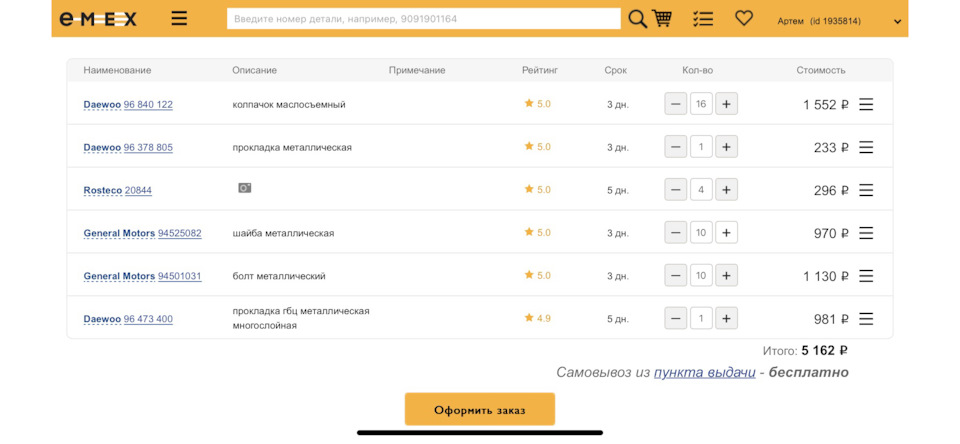
Task: Open the shopping cart icon
Action: [662, 18]
